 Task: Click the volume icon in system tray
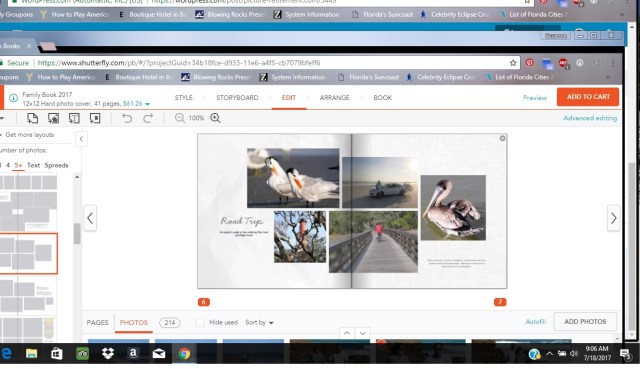pos(574,353)
